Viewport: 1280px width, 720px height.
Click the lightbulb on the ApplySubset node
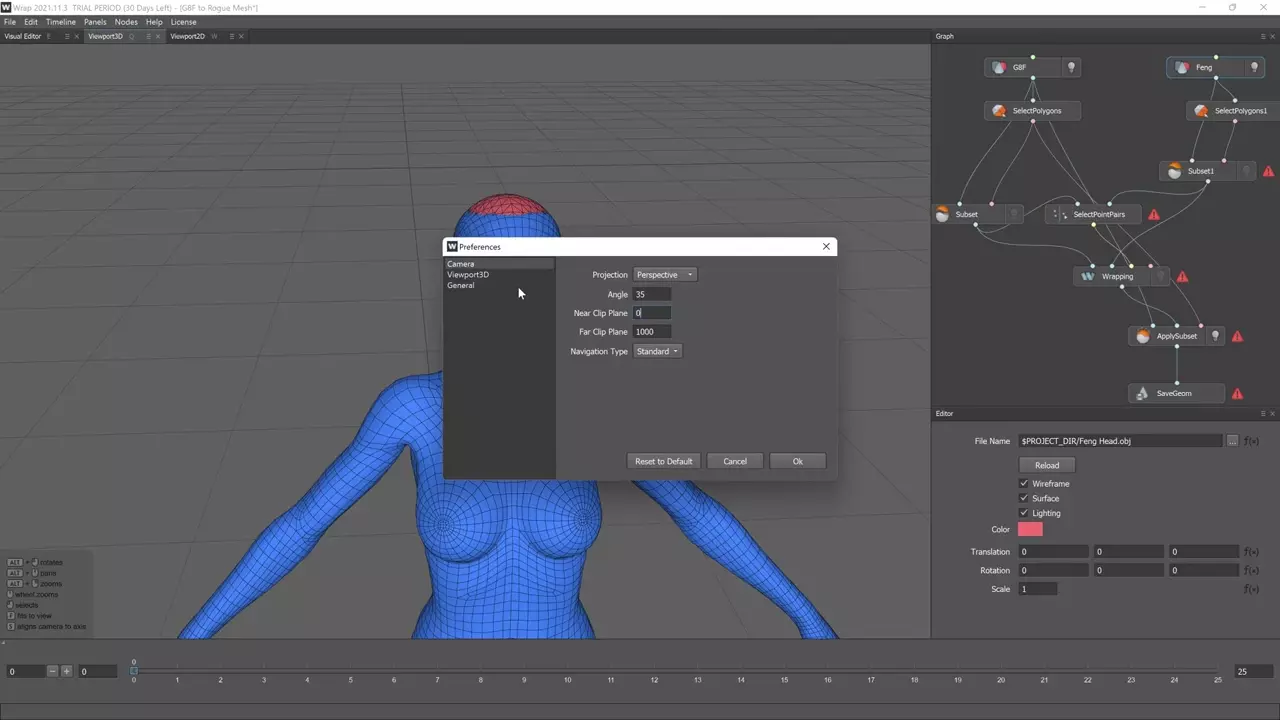click(1215, 336)
